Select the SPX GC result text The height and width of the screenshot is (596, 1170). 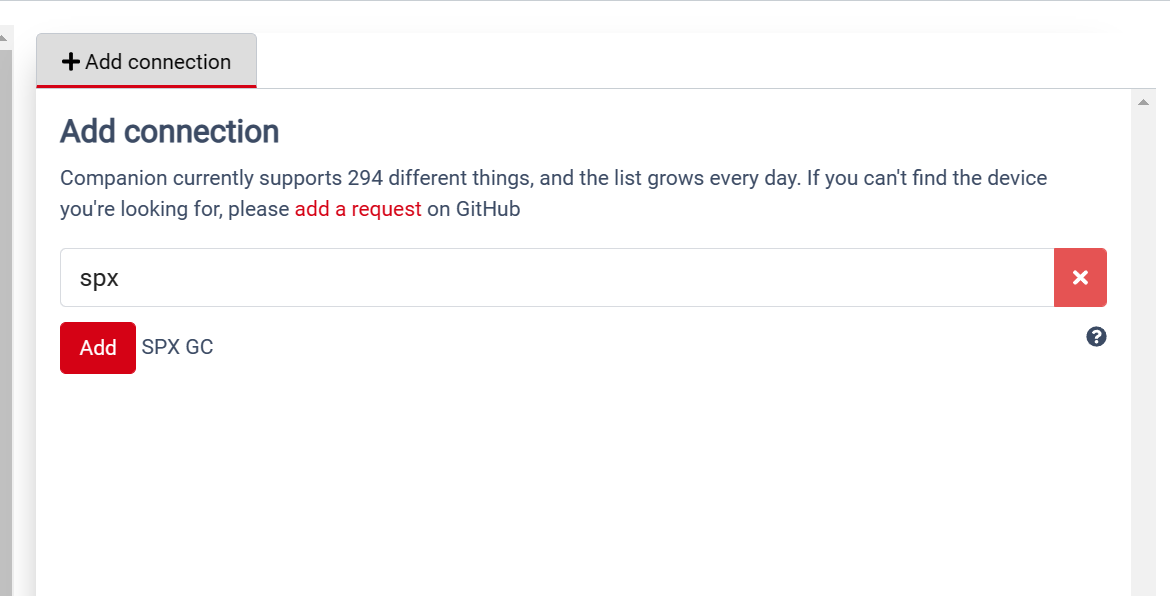click(x=177, y=347)
